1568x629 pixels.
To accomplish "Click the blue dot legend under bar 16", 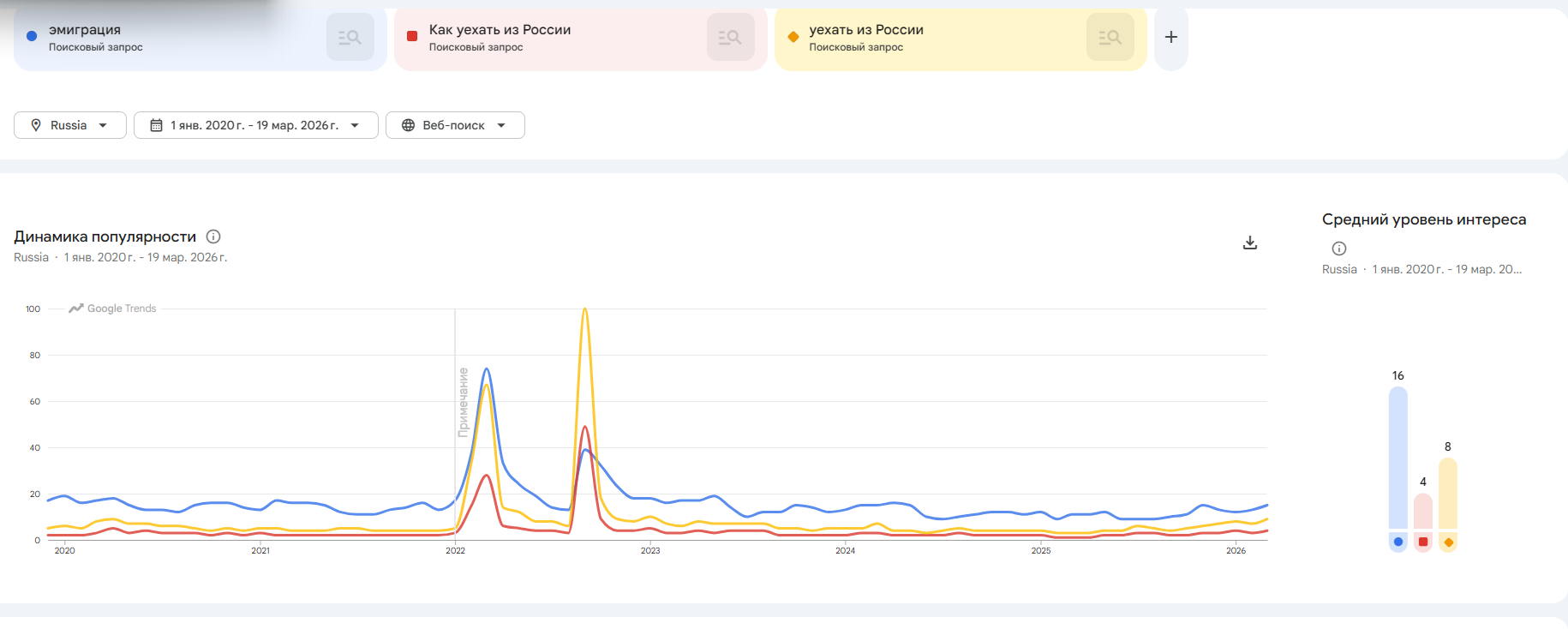I will [1398, 542].
